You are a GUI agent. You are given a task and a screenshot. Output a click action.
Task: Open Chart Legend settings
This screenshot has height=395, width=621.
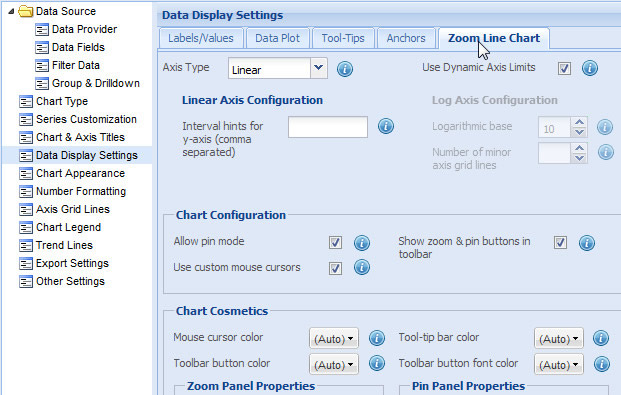point(69,227)
